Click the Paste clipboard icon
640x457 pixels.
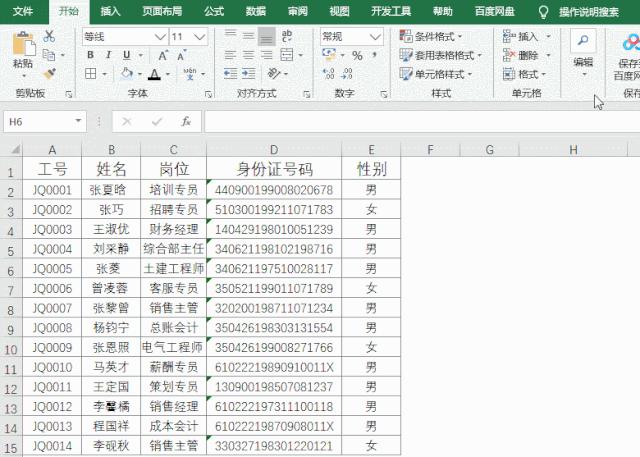[23, 44]
